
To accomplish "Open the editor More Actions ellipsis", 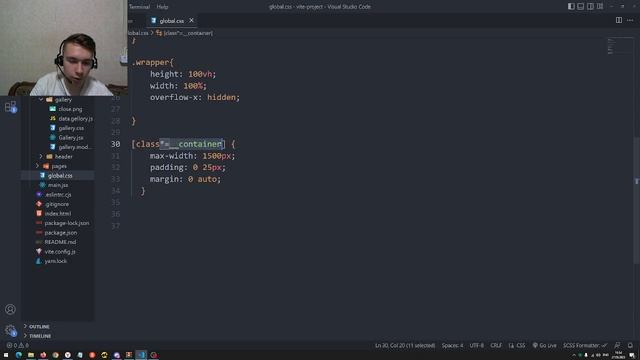I will 630,20.
